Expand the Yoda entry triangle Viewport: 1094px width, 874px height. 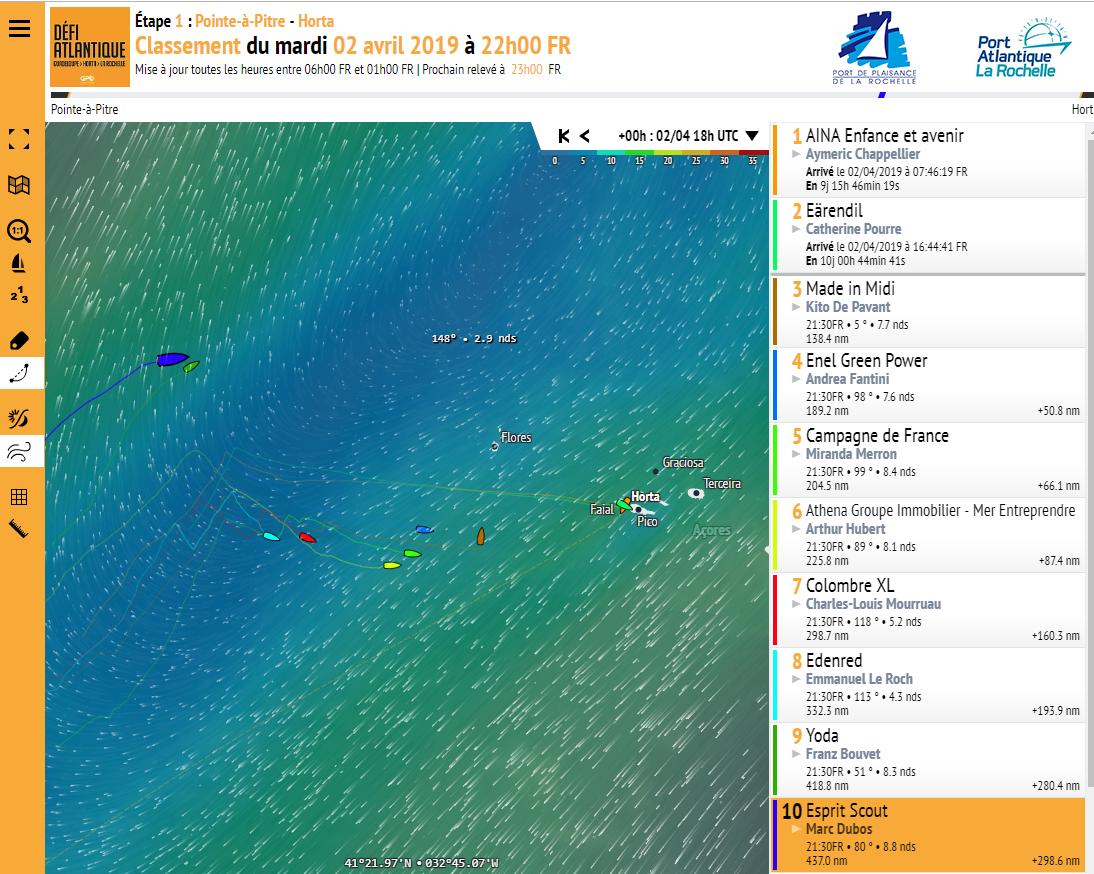click(x=796, y=754)
